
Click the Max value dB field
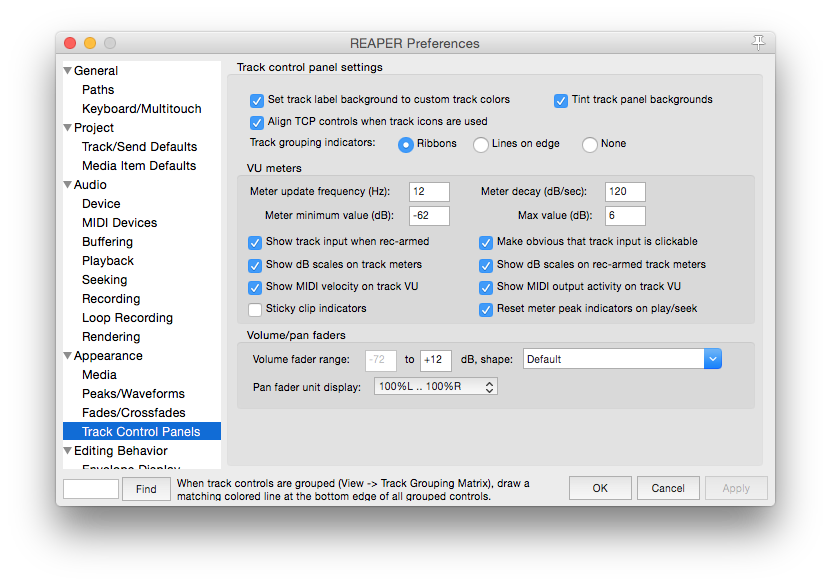click(x=625, y=216)
